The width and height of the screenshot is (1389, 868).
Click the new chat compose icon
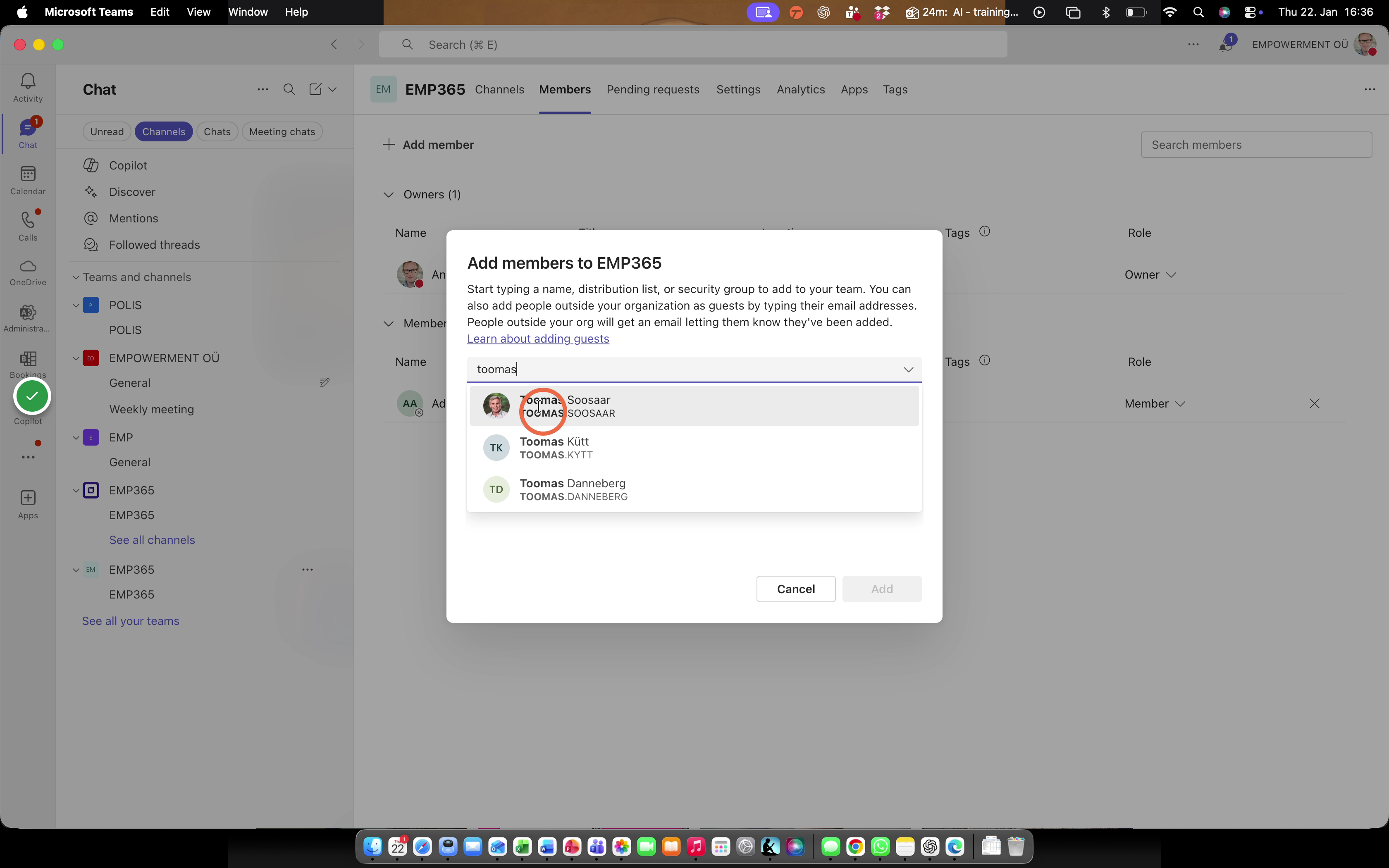tap(315, 89)
